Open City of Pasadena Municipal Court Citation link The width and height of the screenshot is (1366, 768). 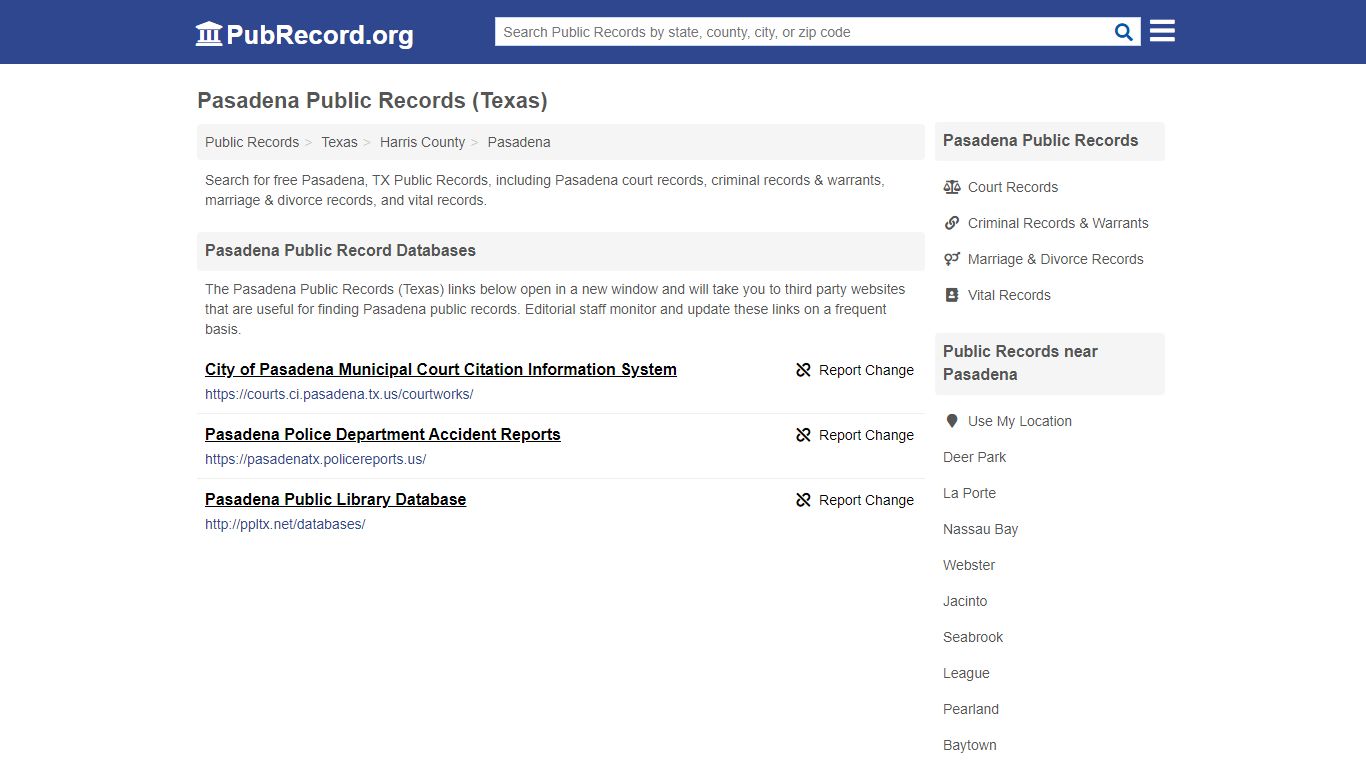441,369
